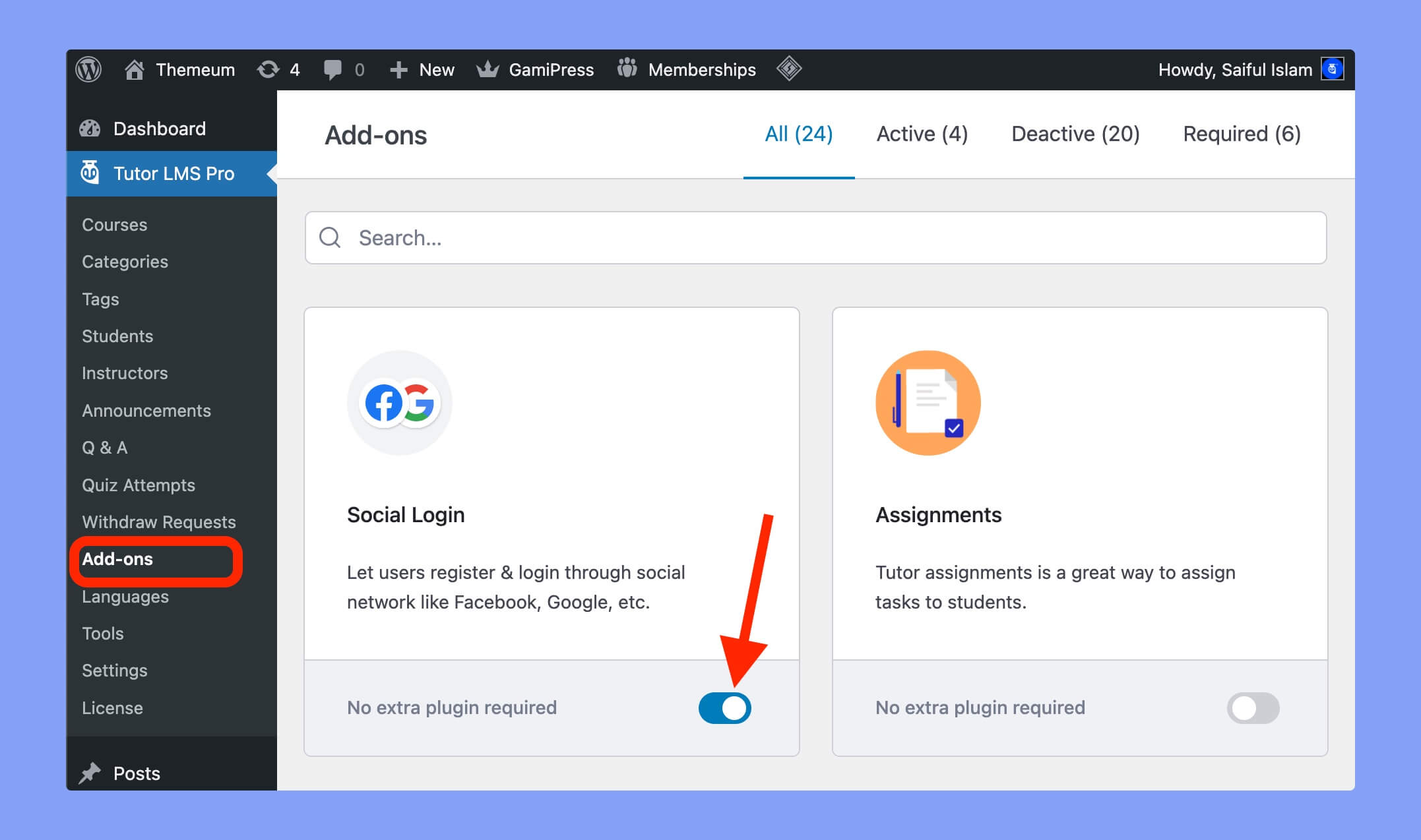The height and width of the screenshot is (840, 1421).
Task: Toggle the Assignments add-on switch
Action: (1255, 708)
